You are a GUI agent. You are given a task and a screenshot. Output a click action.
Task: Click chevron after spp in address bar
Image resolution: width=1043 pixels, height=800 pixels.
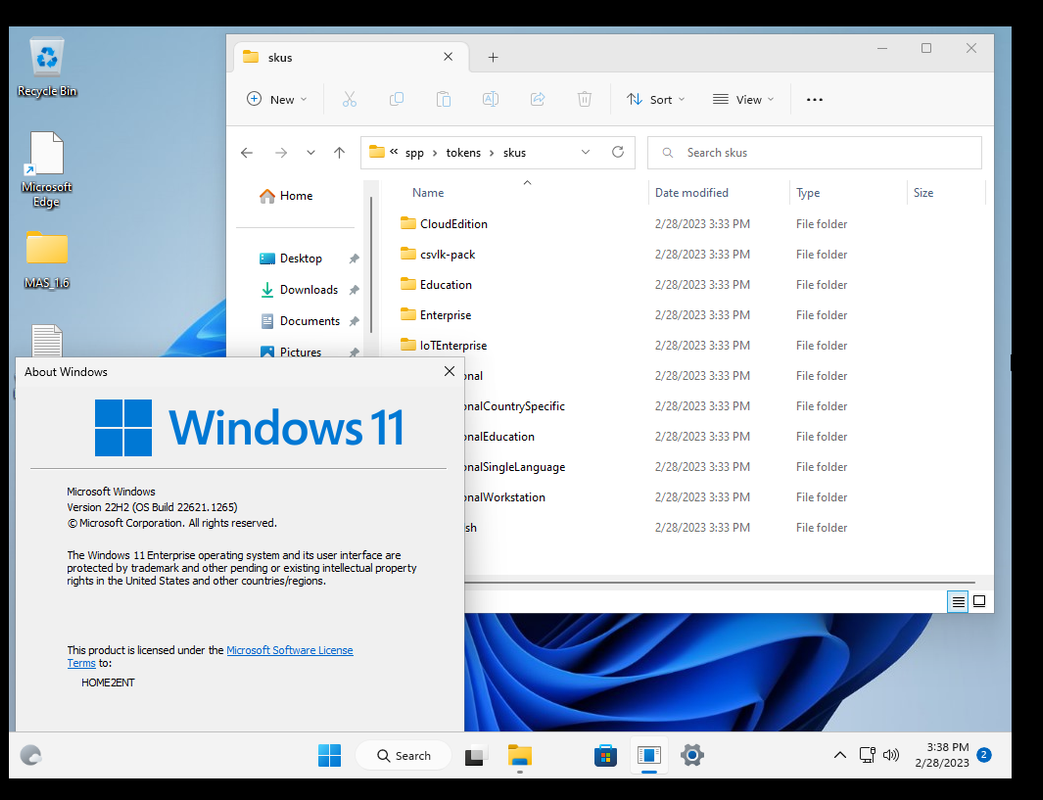pos(435,153)
